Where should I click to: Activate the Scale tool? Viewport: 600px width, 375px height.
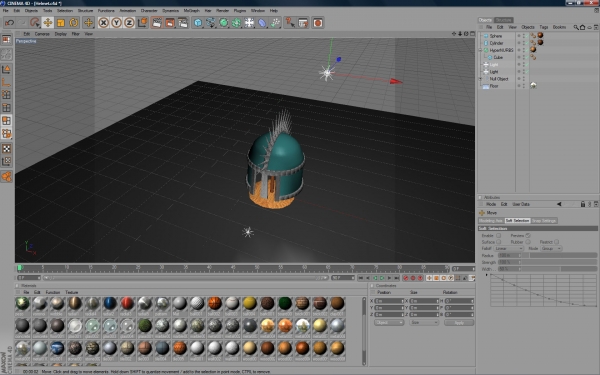(61, 23)
